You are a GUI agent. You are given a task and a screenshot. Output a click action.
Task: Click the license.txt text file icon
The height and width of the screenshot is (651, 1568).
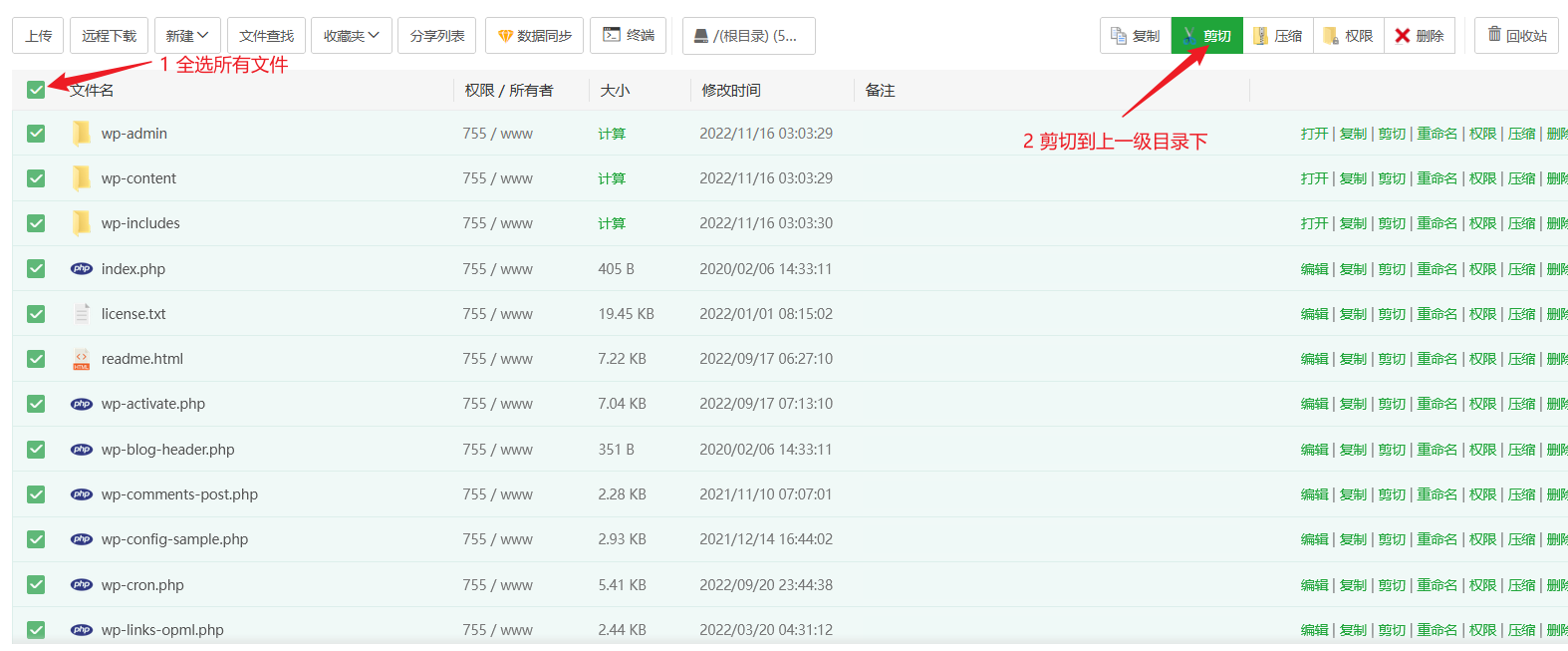pos(82,314)
